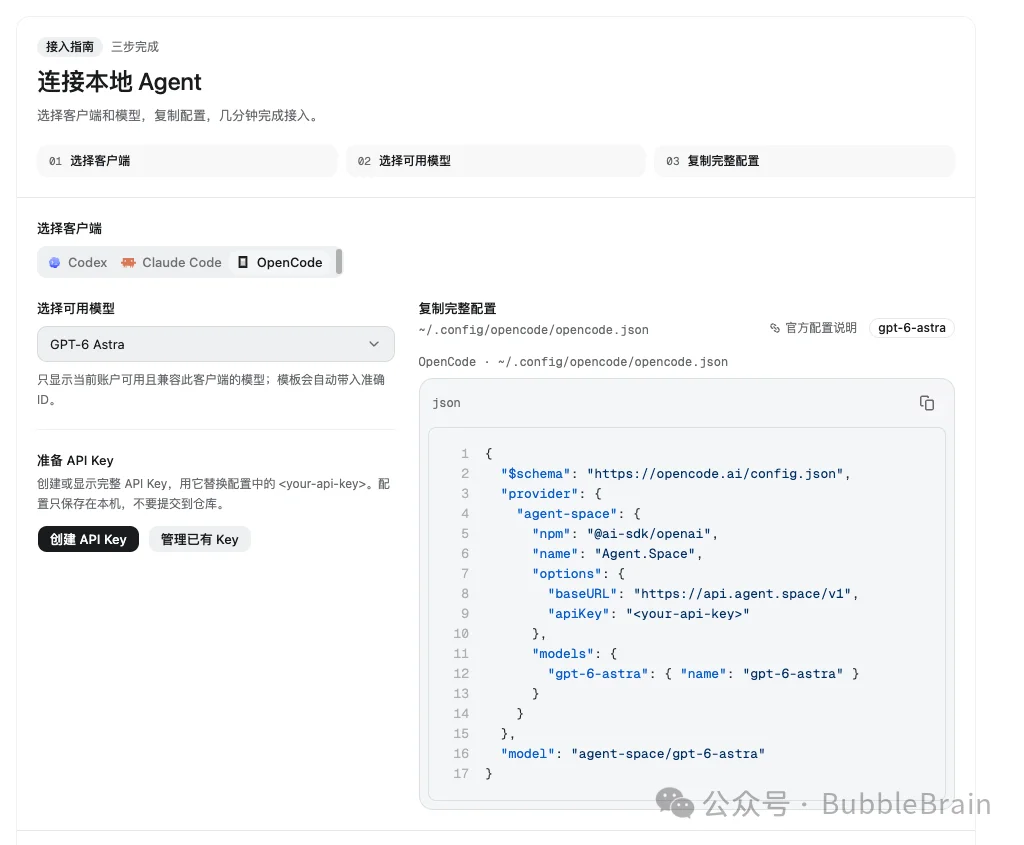1024x845 pixels.
Task: Click the "models" line in the code
Action: coord(575,654)
